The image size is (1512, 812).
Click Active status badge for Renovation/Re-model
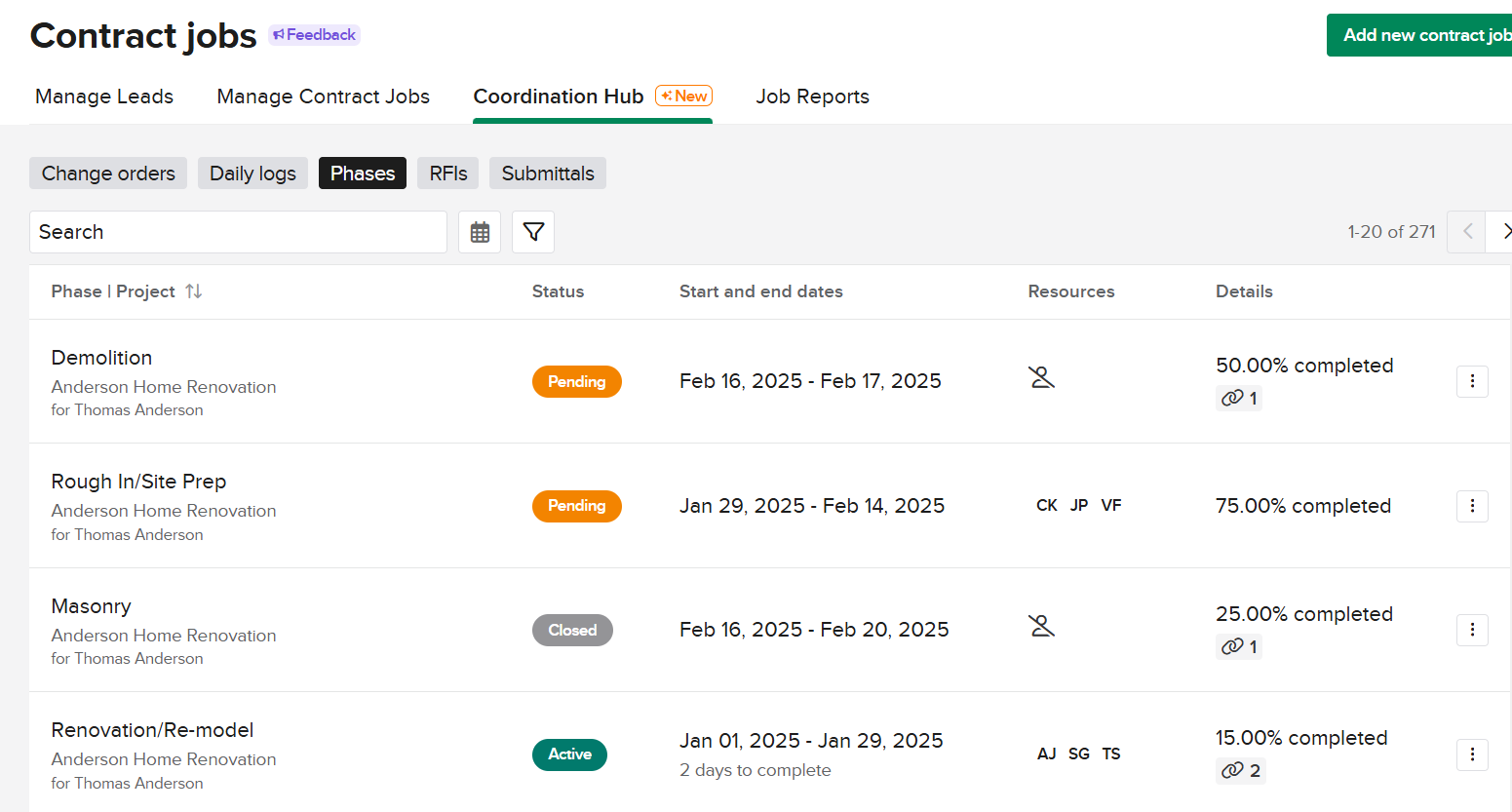pos(569,754)
